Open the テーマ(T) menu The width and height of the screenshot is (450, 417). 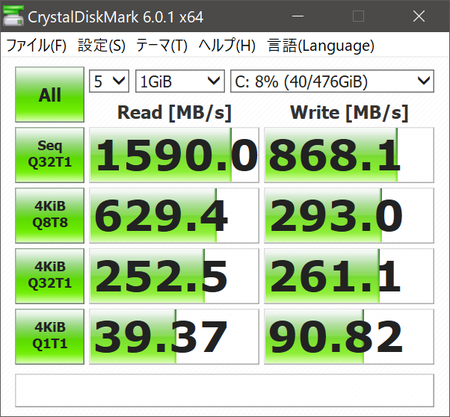click(162, 45)
